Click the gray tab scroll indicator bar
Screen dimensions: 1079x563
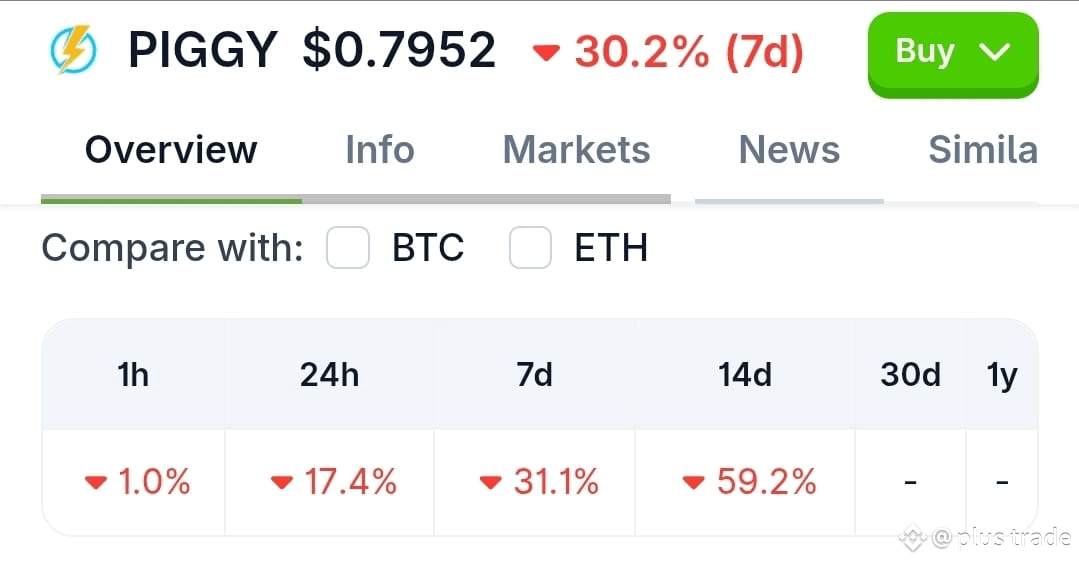coord(487,200)
